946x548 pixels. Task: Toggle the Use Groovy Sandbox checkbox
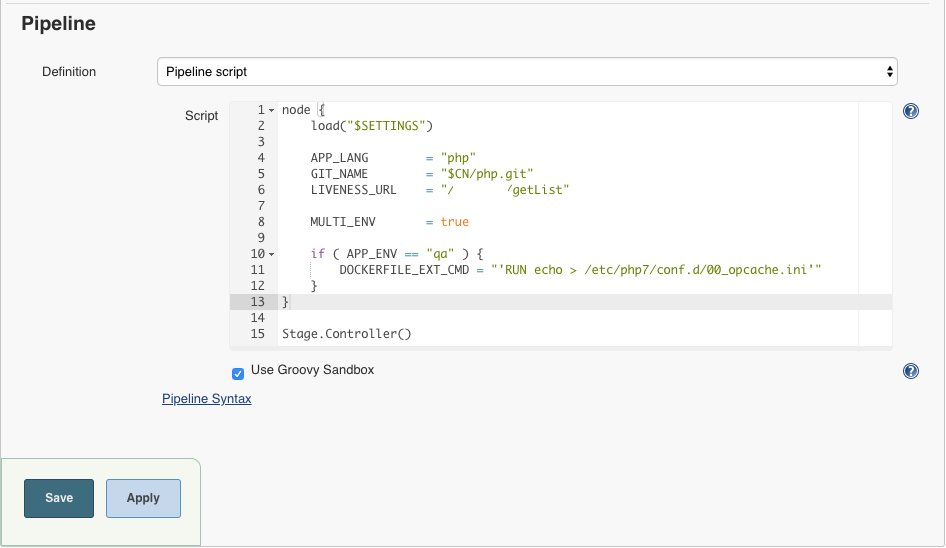coord(238,373)
